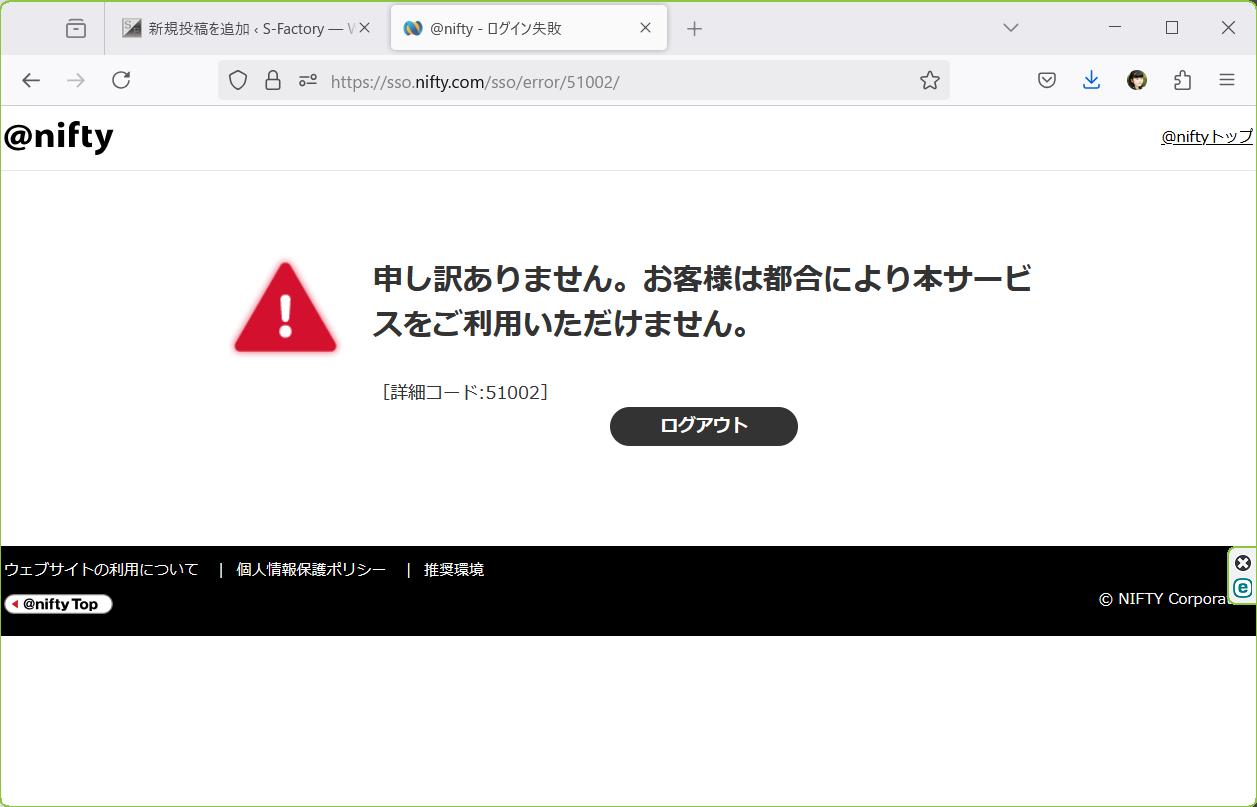
Task: Close the S-Factory tab
Action: (x=364, y=28)
